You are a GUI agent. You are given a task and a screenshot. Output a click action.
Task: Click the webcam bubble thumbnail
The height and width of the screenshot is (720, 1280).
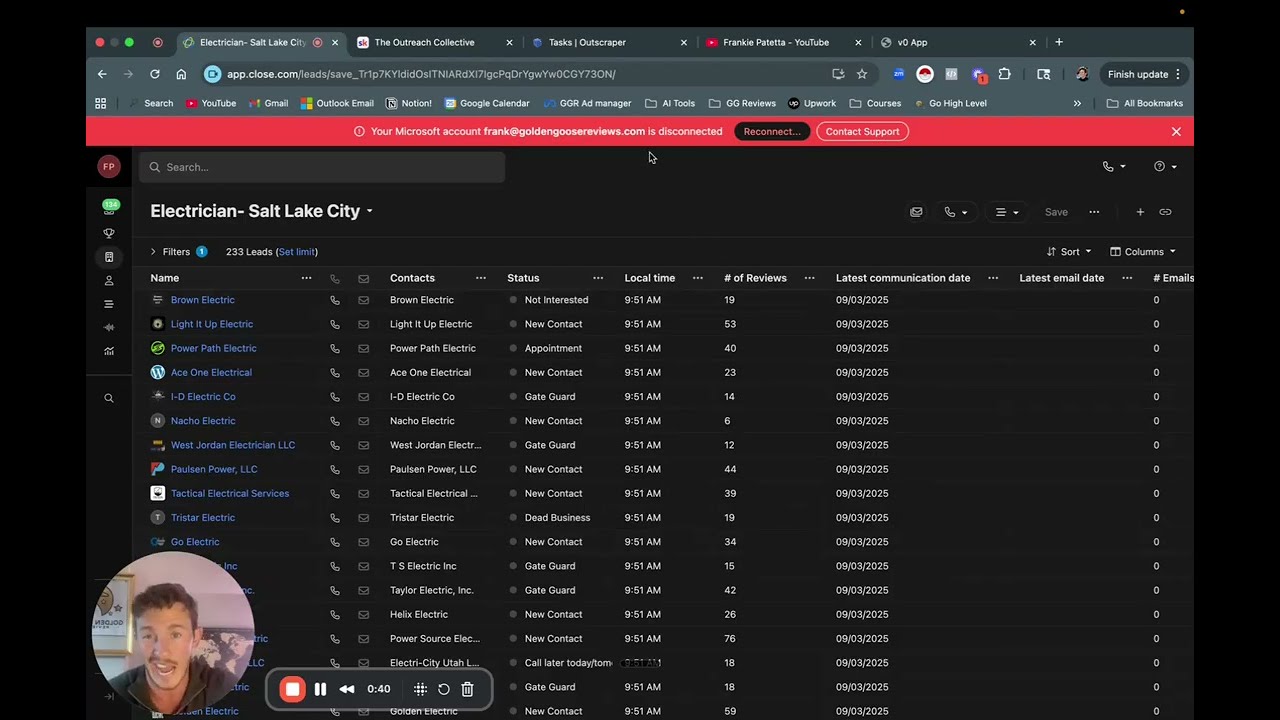coord(173,633)
